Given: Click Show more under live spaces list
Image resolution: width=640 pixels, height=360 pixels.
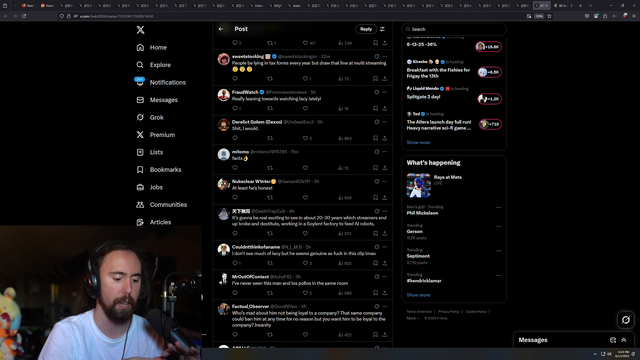Looking at the screenshot, I should pyautogui.click(x=418, y=142).
